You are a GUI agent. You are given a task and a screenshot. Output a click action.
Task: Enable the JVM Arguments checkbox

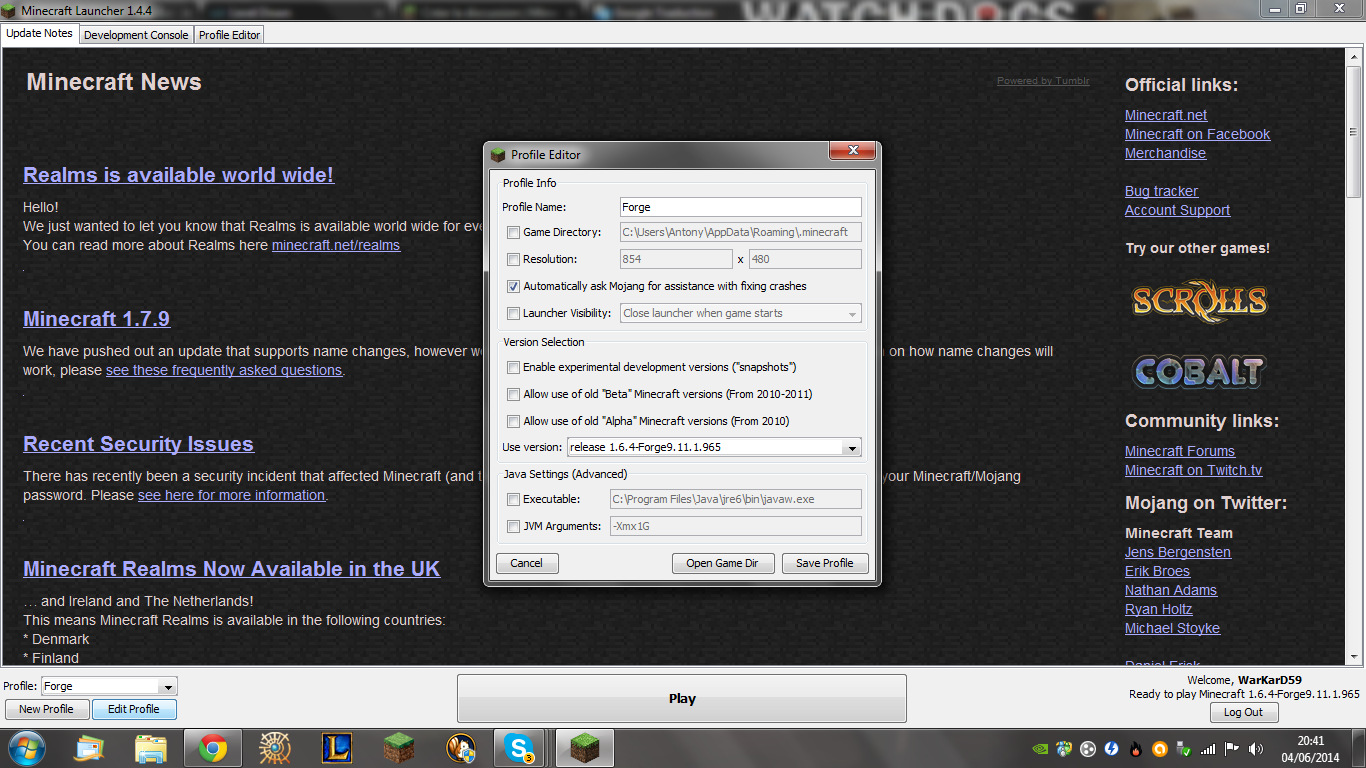click(514, 526)
